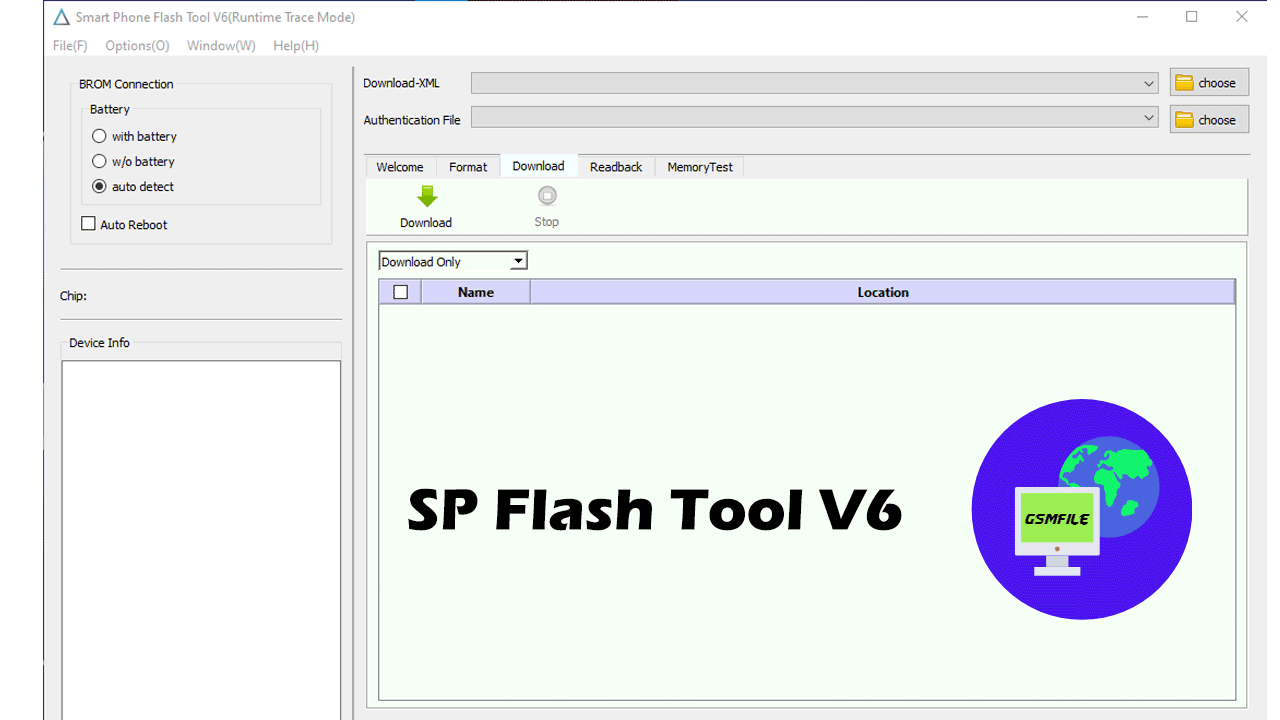Click the folder icon beside Authentication File
This screenshot has height=720, width=1280.
point(1185,120)
